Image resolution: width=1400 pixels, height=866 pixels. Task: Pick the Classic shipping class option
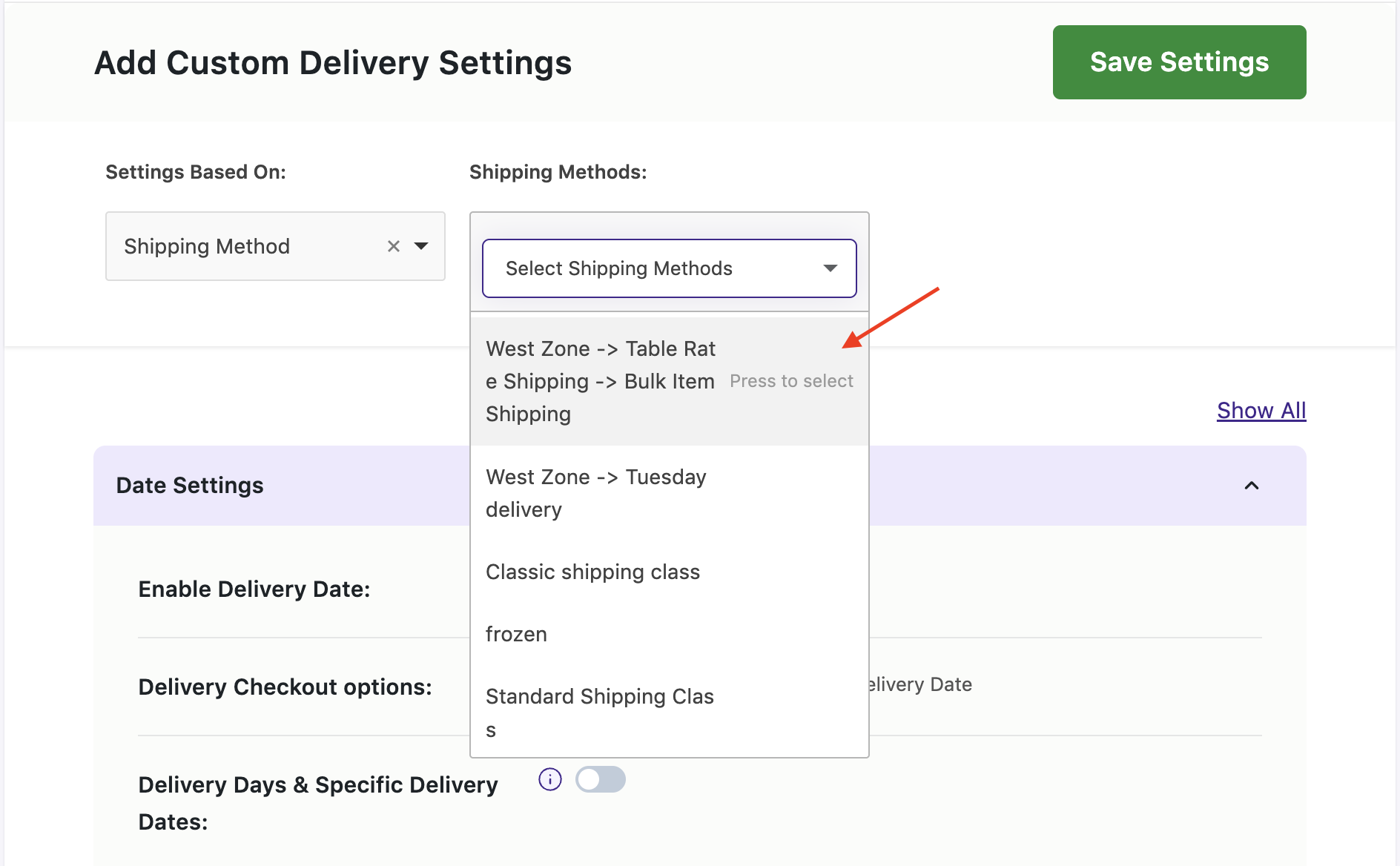point(592,572)
